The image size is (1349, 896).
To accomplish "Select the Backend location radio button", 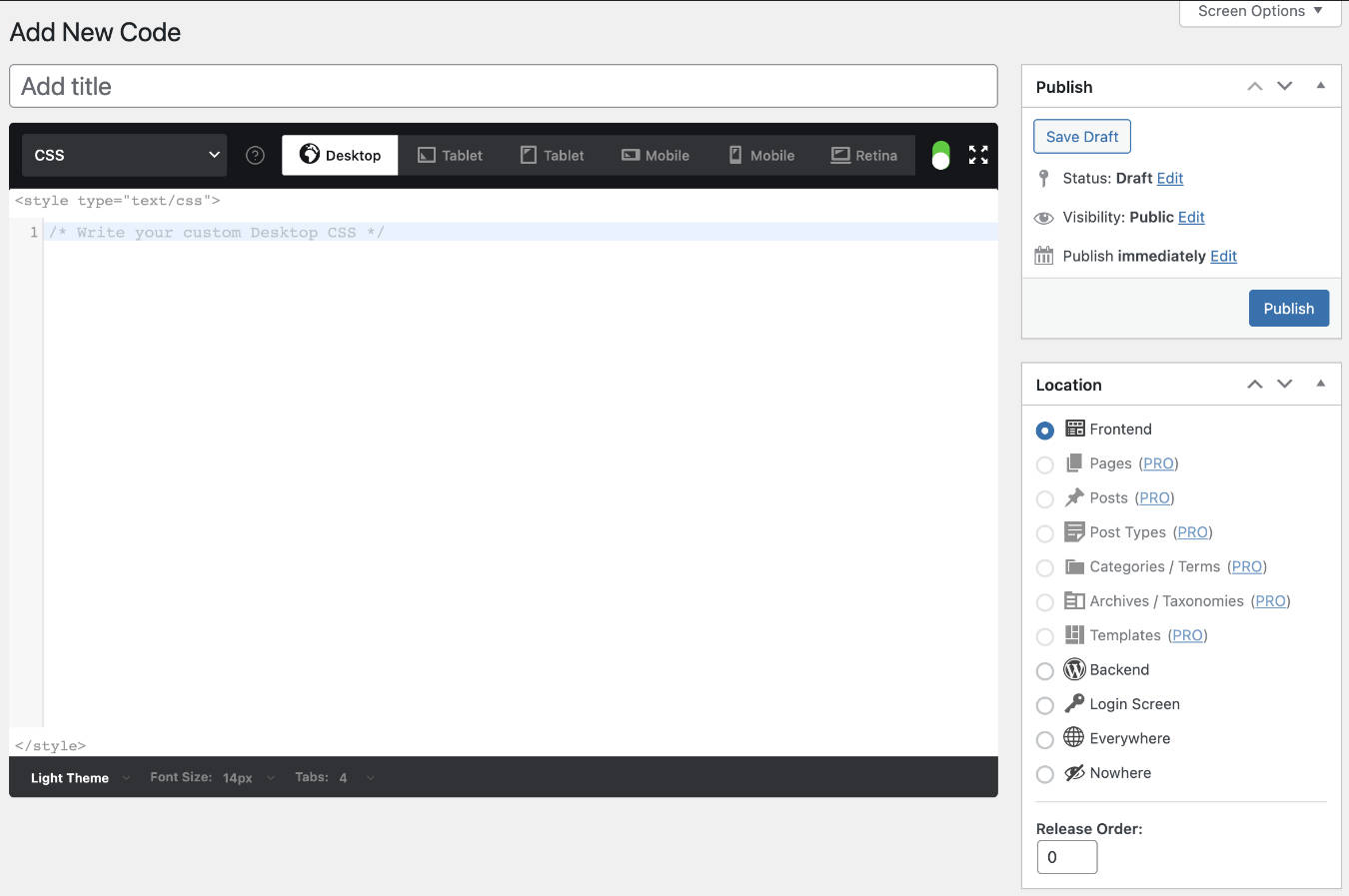I will click(1045, 670).
